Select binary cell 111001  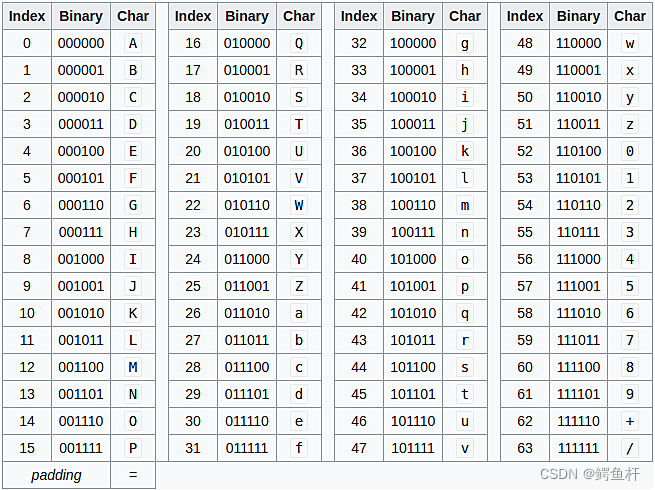tap(579, 286)
